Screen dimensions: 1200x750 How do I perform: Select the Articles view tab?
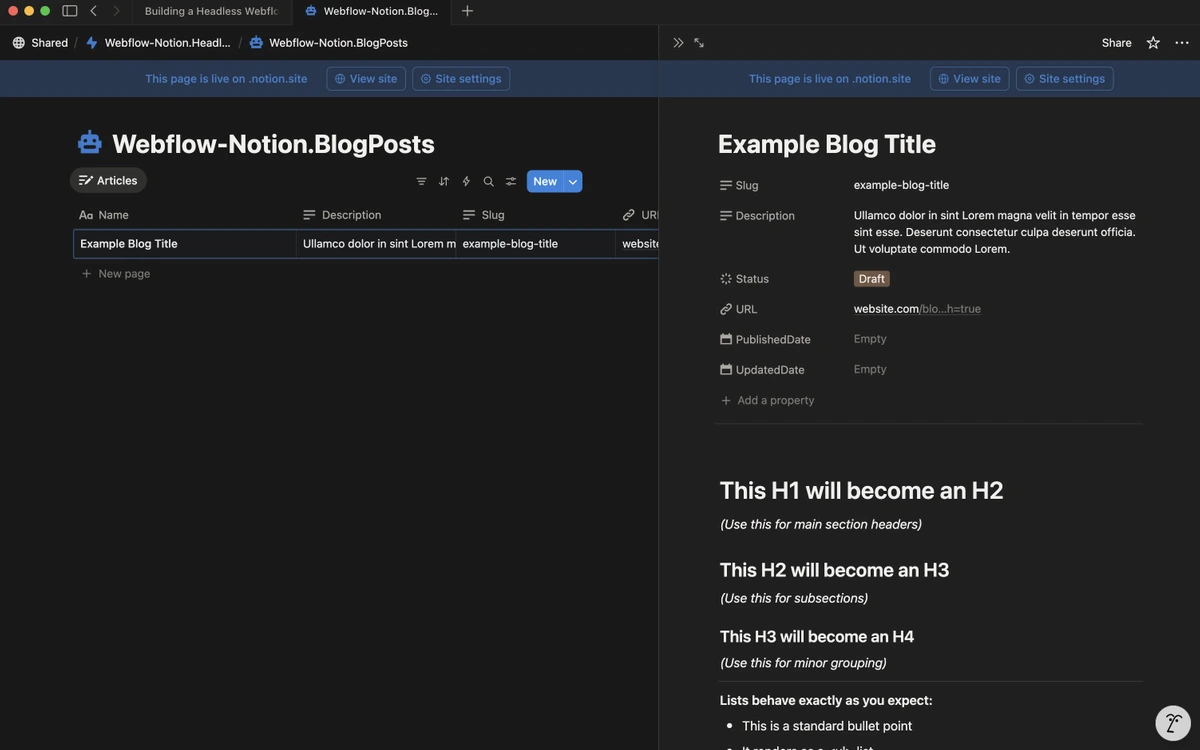(x=108, y=181)
